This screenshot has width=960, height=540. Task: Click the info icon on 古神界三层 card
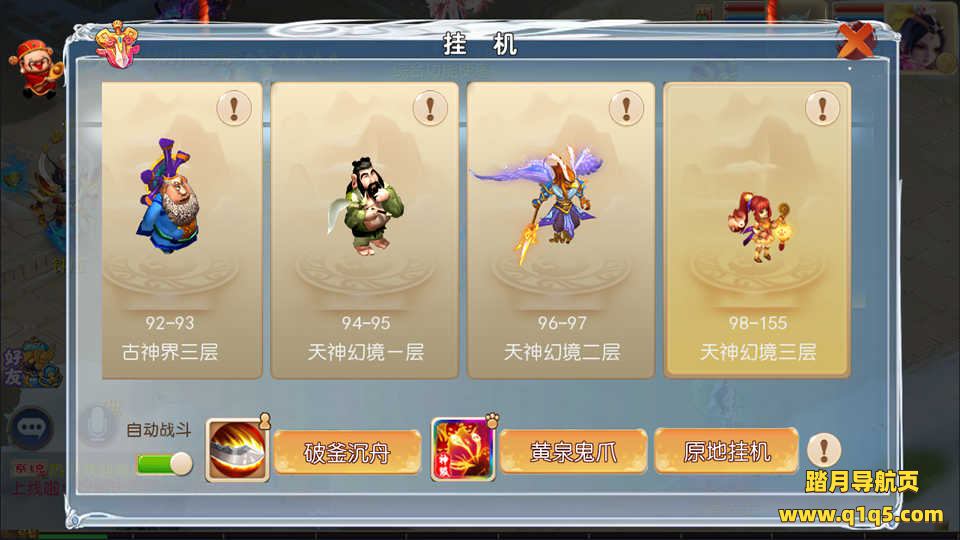[234, 108]
